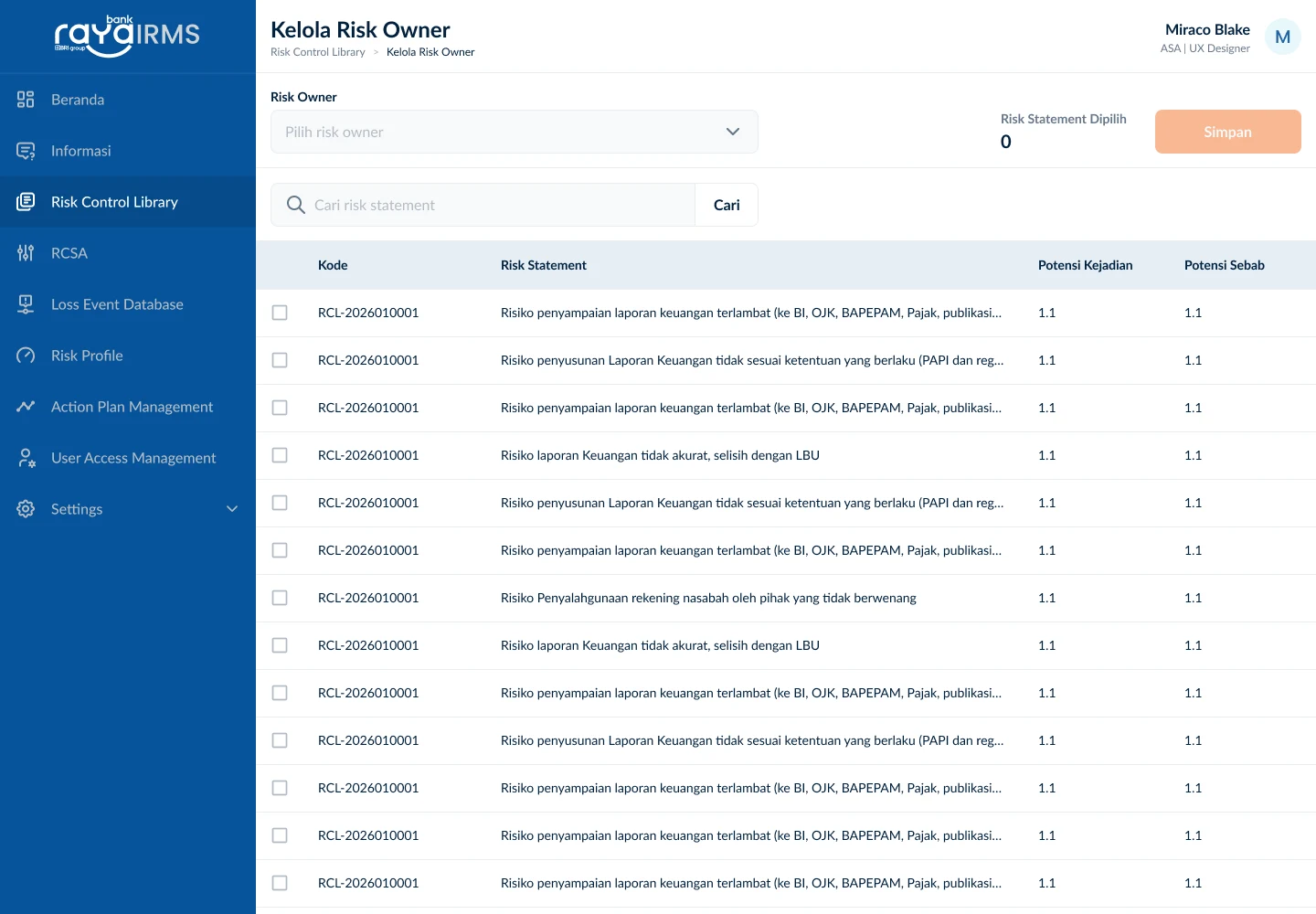Tick the last visible row checkbox
This screenshot has height=914, width=1316.
point(280,883)
